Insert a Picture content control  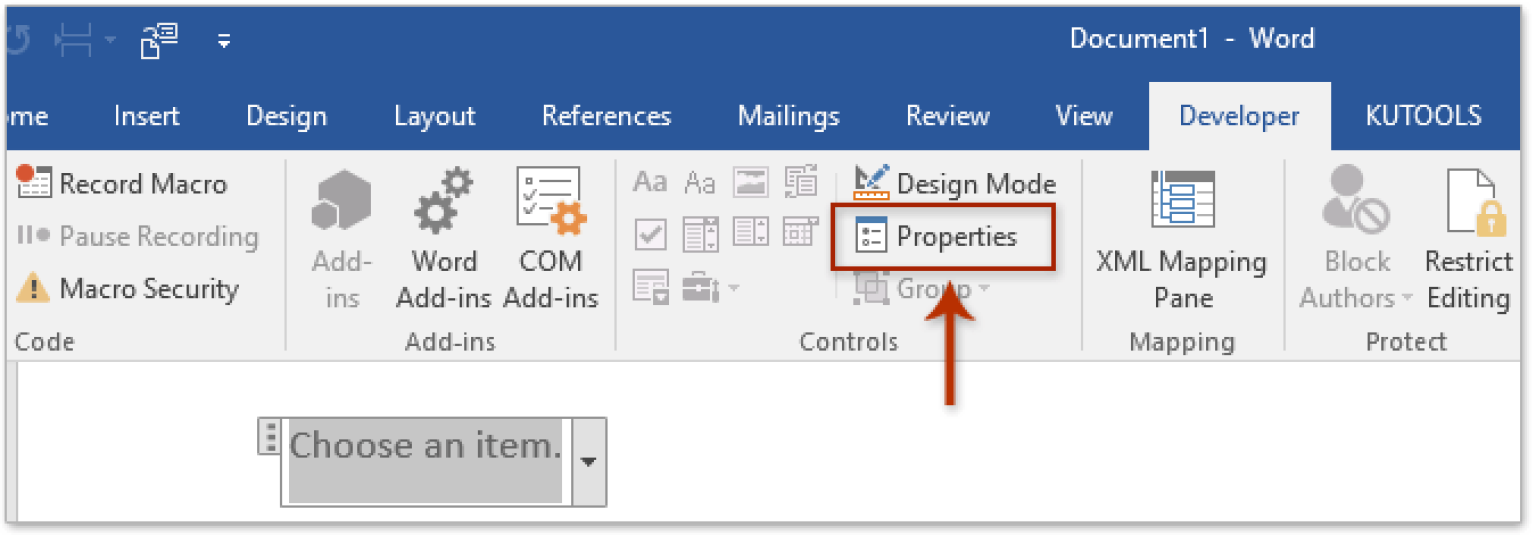coord(750,183)
